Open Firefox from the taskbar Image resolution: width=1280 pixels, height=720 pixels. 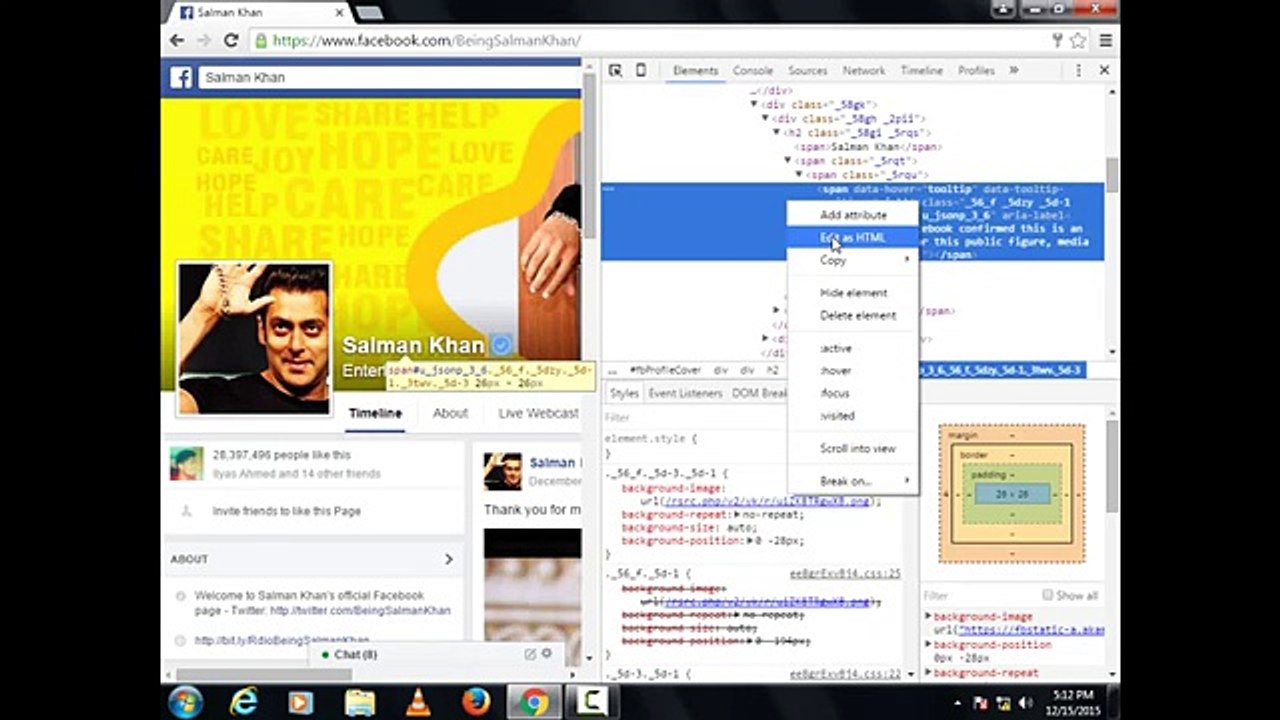[476, 702]
